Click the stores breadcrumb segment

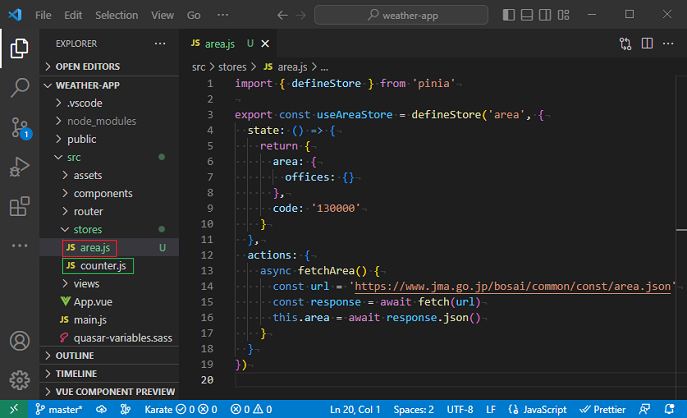click(x=232, y=67)
